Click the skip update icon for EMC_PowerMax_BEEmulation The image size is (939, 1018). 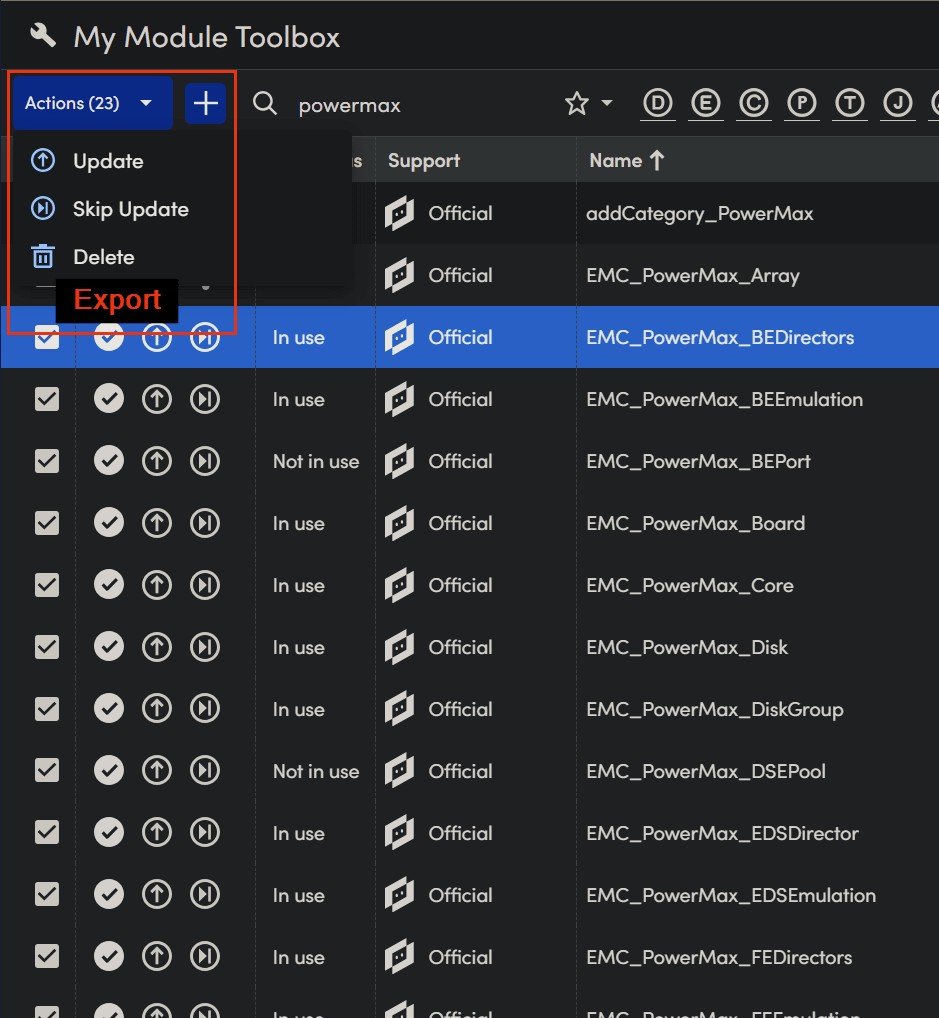[205, 399]
